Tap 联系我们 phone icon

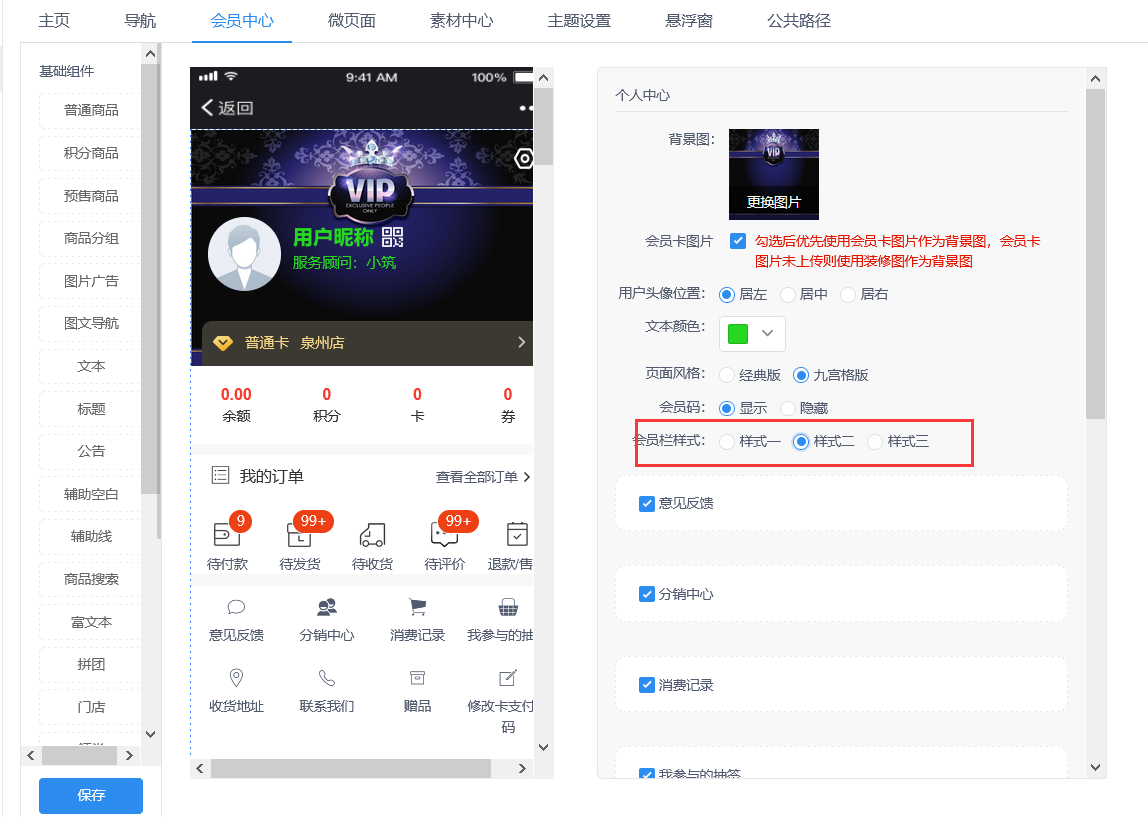pyautogui.click(x=327, y=678)
